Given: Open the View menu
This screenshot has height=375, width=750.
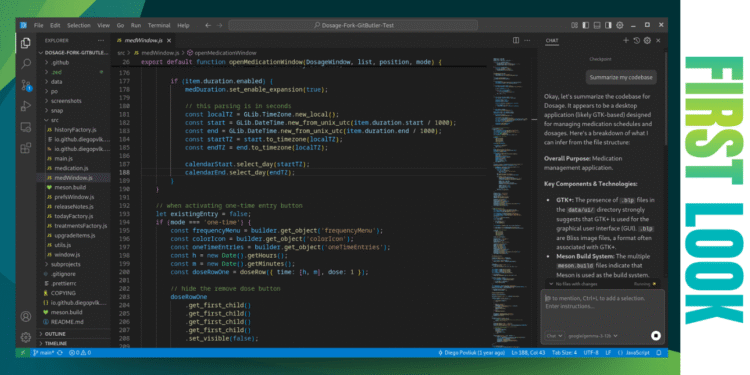Looking at the screenshot, I should click(103, 25).
